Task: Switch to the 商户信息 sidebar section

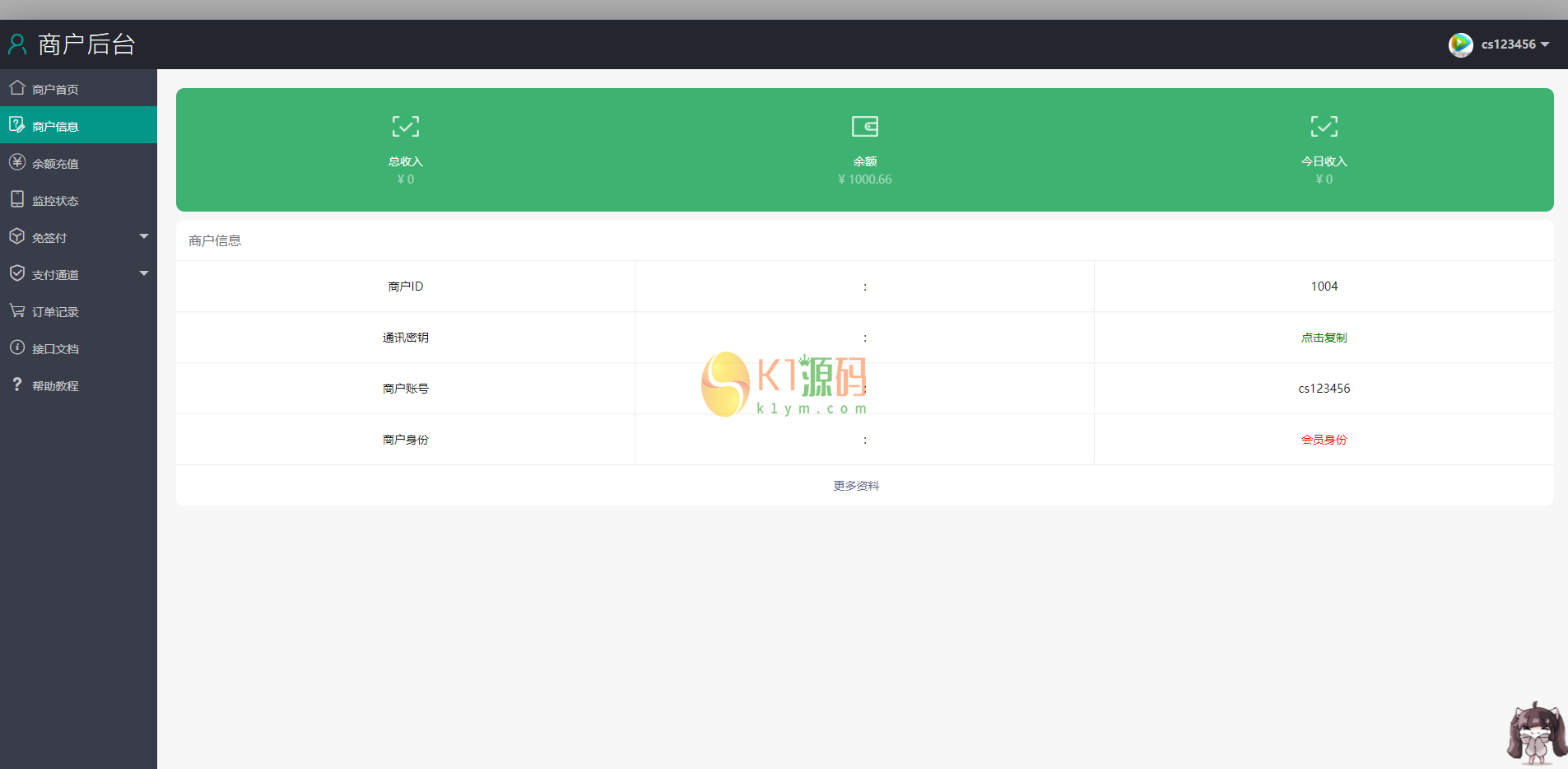Action: (55, 124)
